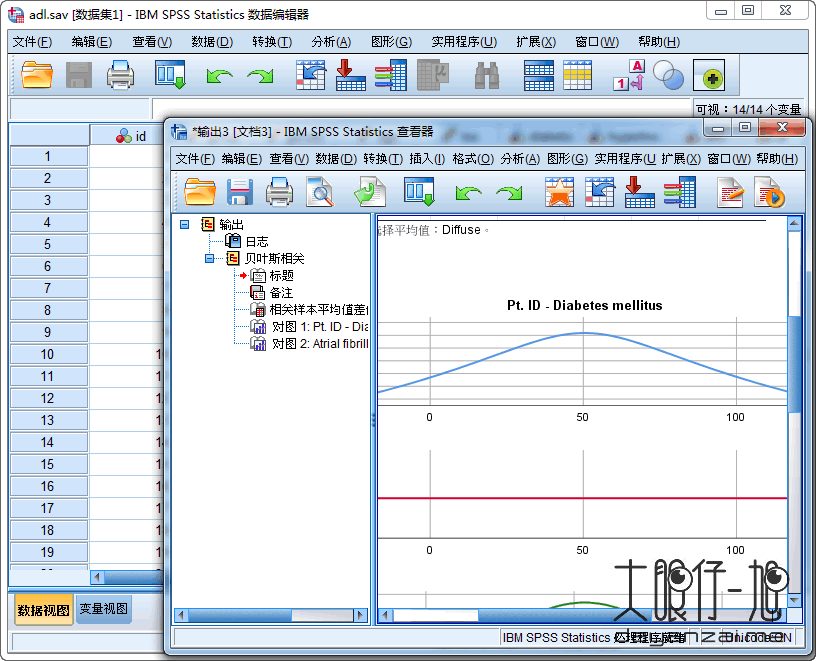Click the Viewer content horizontal scrollbar left arrow
The image size is (816, 661).
(x=385, y=615)
